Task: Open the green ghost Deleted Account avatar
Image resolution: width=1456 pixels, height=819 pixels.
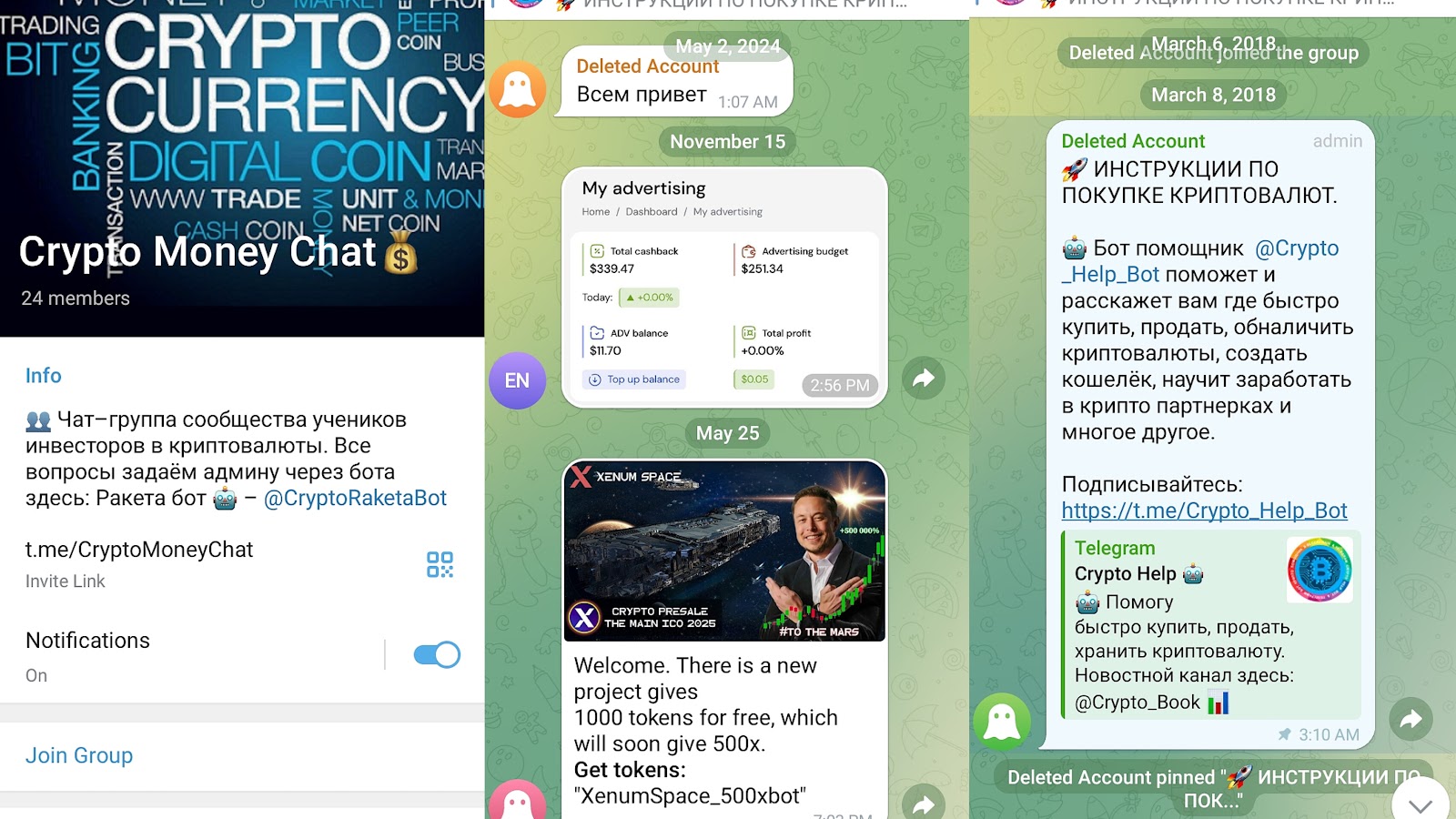Action: coord(1002,722)
